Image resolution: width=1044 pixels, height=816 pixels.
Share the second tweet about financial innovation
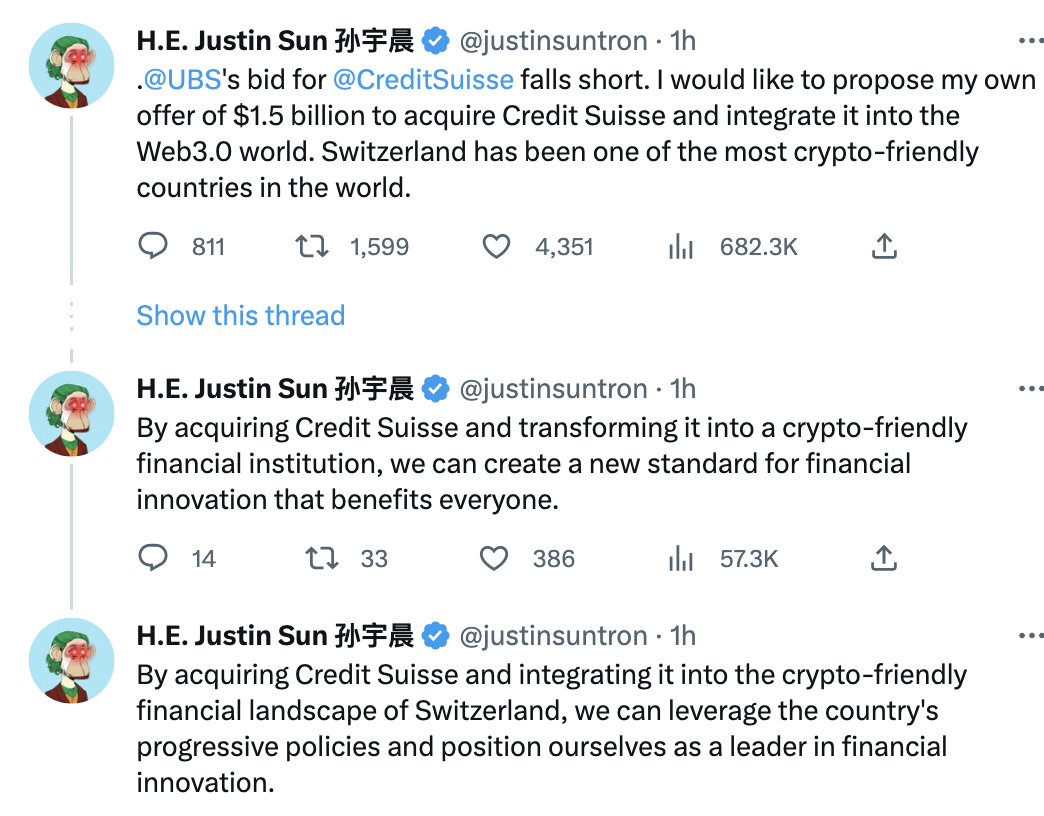(x=883, y=558)
